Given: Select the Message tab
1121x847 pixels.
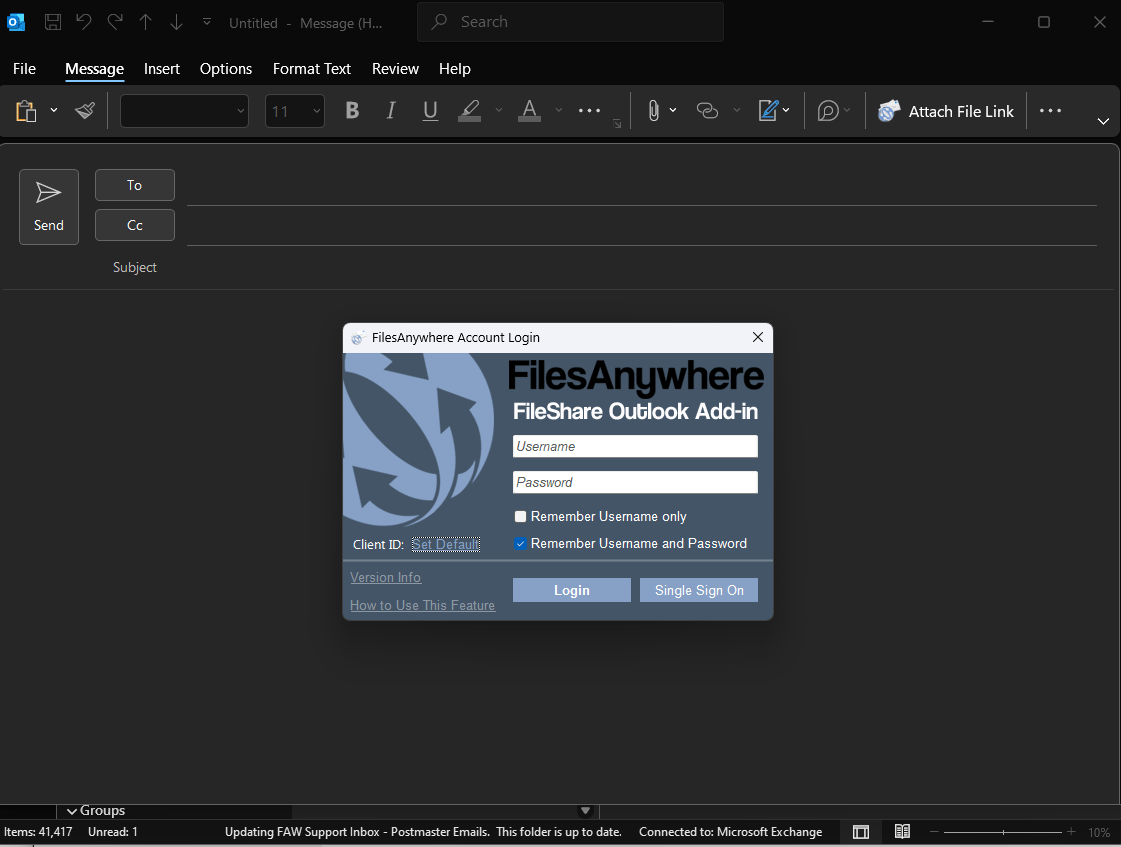Looking at the screenshot, I should click(94, 69).
